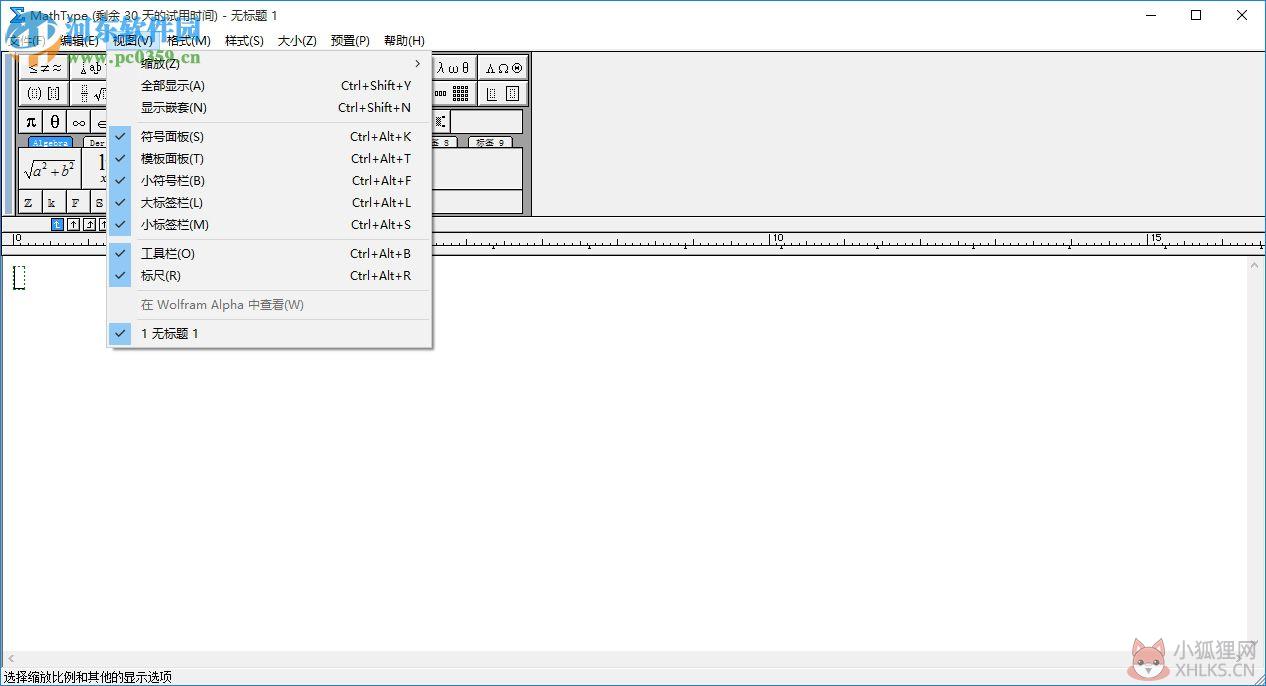Viewport: 1266px width, 686px height.
Task: Insert the square root a²+b² expression
Action: point(50,170)
